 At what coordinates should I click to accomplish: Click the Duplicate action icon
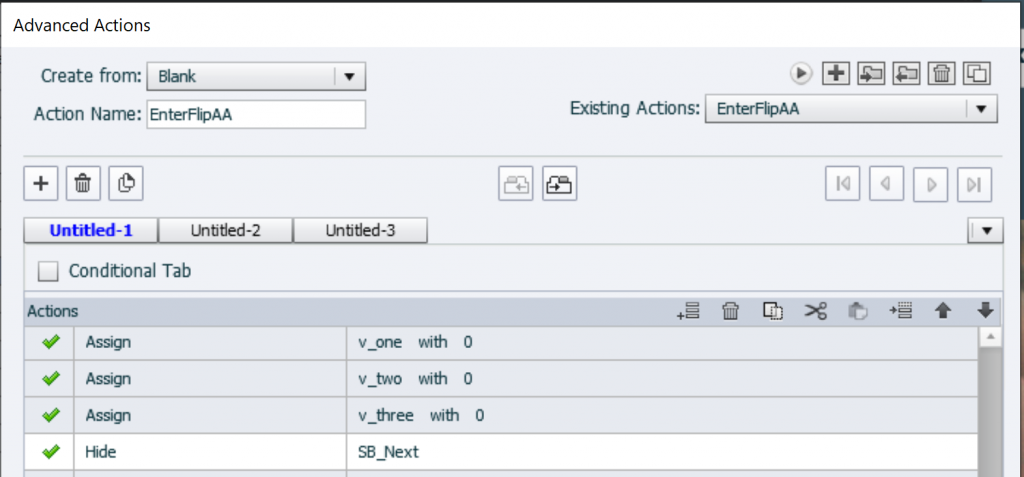pos(976,73)
